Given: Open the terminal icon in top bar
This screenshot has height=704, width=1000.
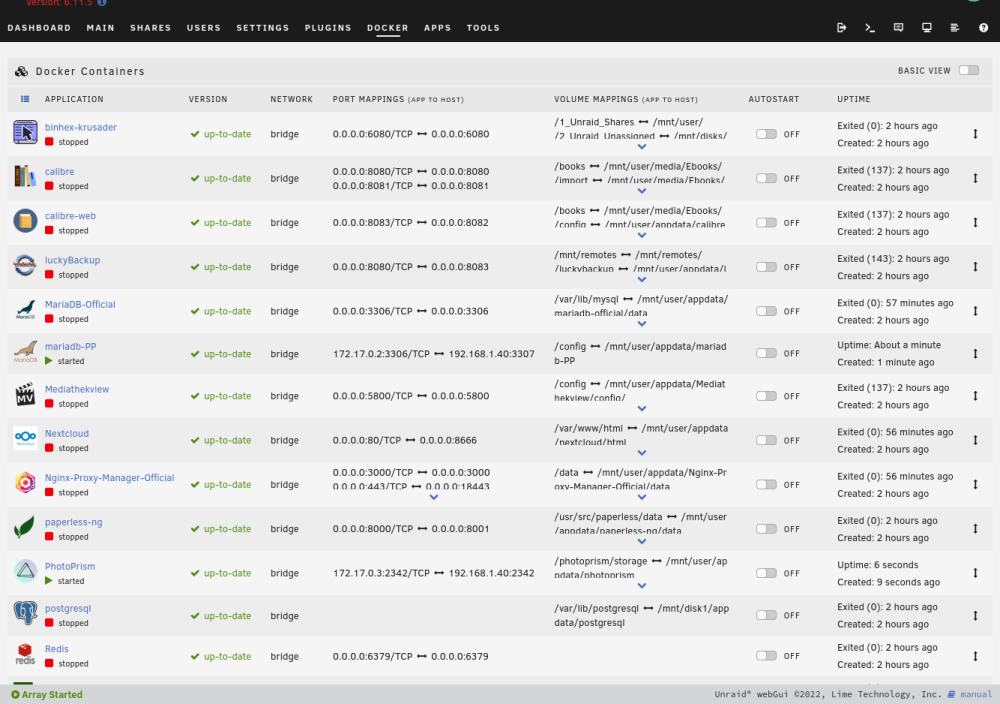Looking at the screenshot, I should click(x=870, y=27).
